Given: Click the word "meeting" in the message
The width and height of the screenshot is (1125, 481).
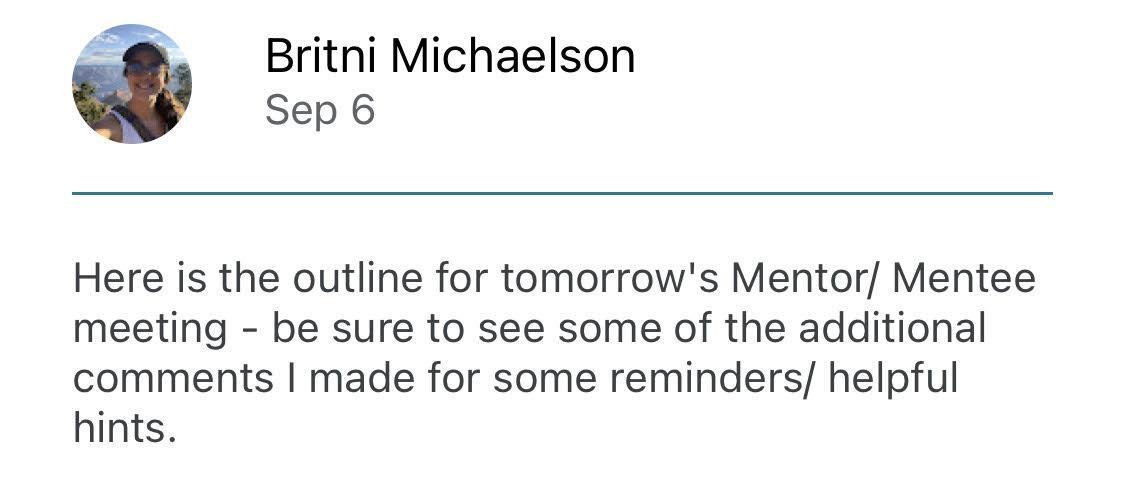Looking at the screenshot, I should [x=150, y=328].
